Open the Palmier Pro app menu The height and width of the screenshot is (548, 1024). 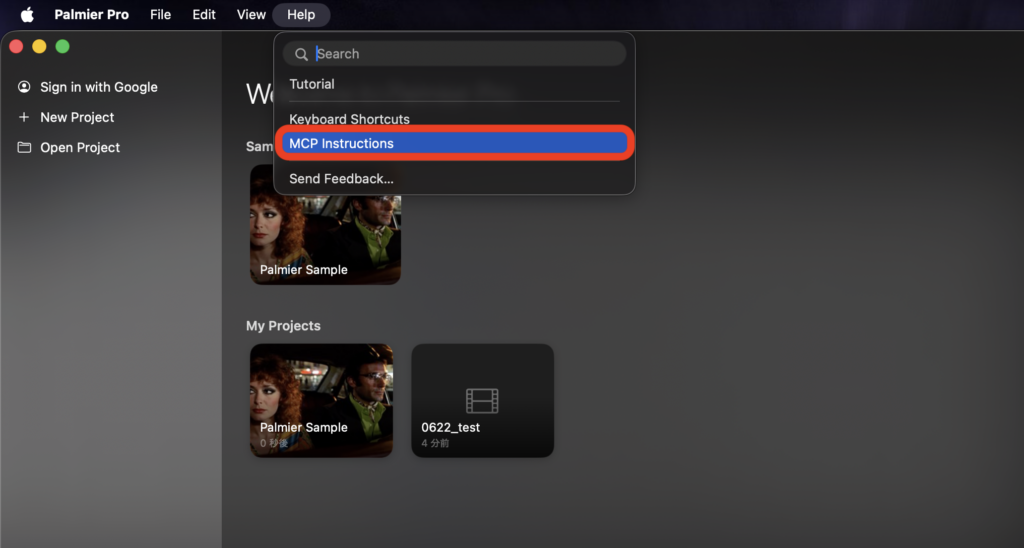tap(91, 14)
